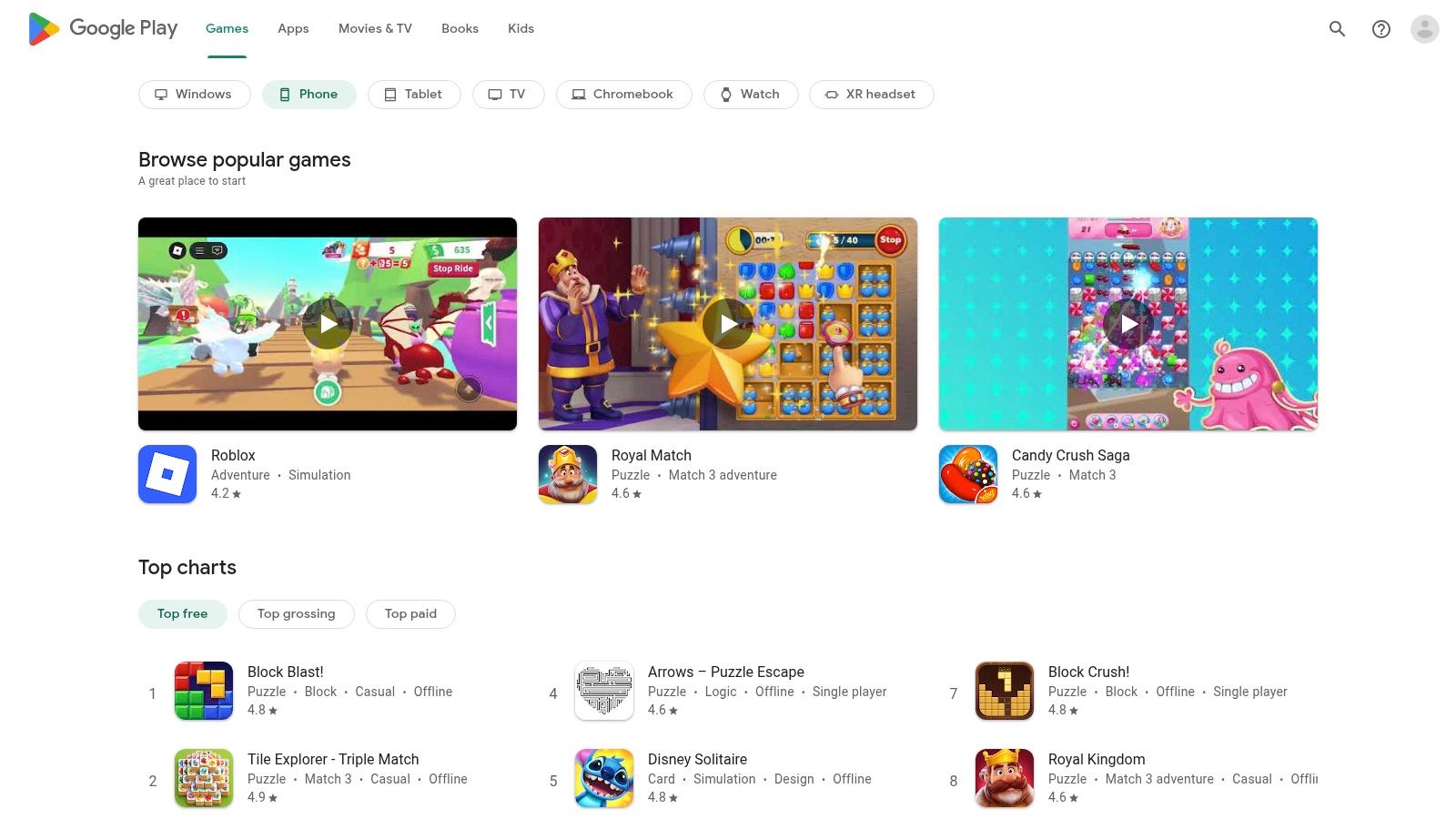Open the Roblox app icon
Viewport: 1456px width, 819px height.
pos(167,474)
